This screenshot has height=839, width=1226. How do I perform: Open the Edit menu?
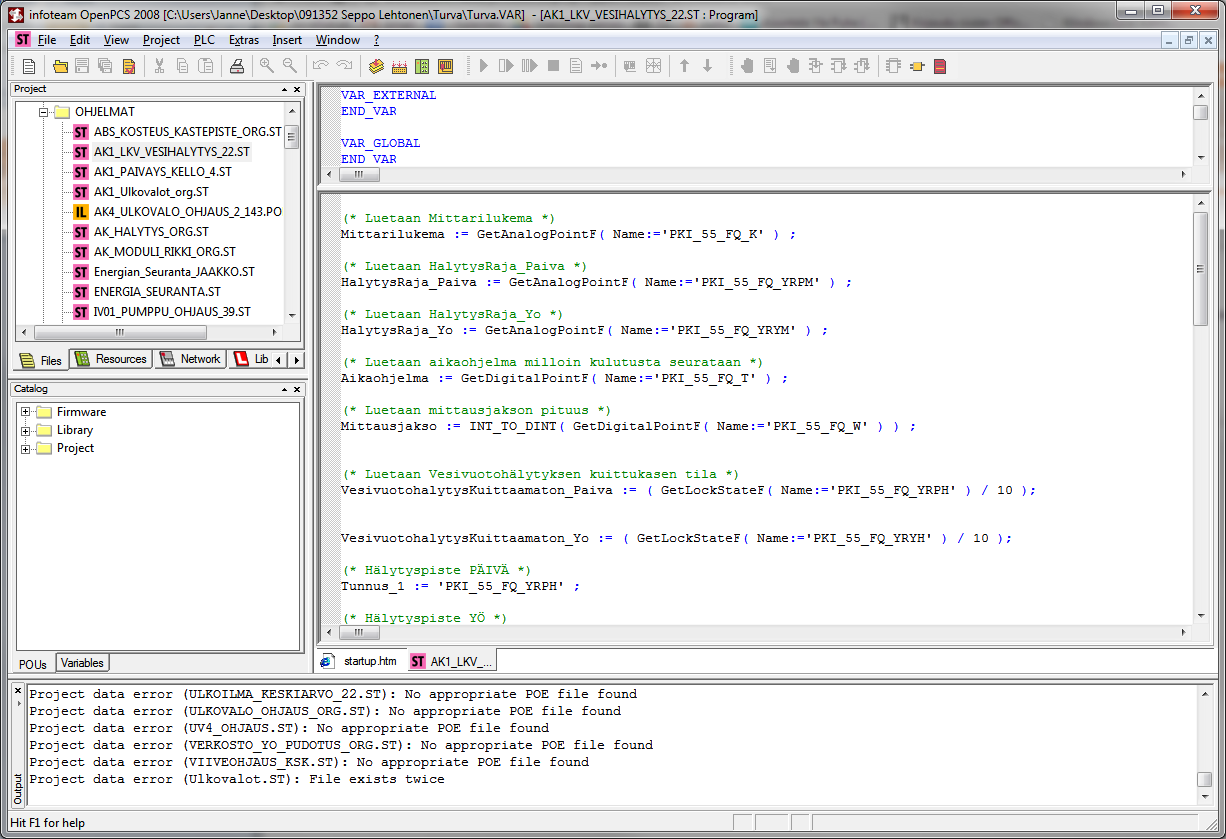(80, 40)
